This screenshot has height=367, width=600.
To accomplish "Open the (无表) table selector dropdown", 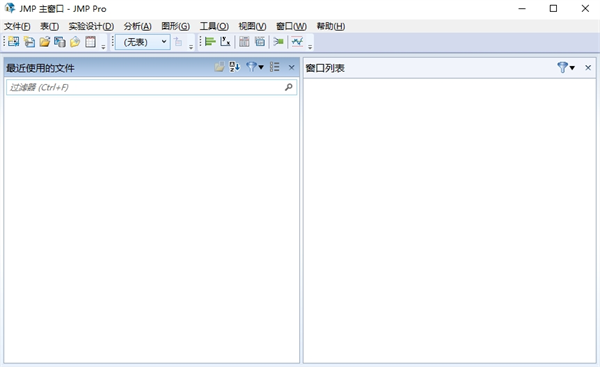I will click(143, 42).
